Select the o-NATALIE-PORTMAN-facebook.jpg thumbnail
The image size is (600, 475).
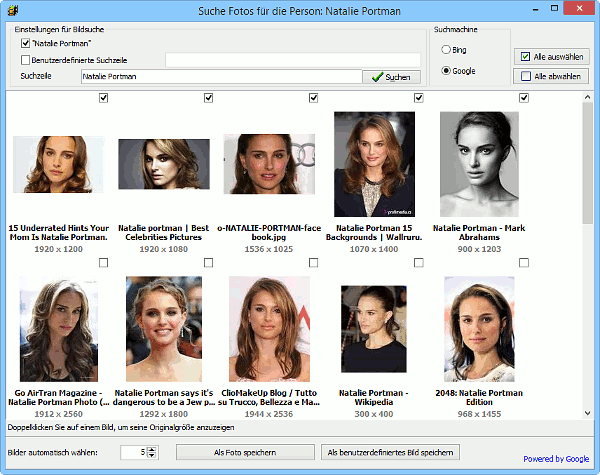(269, 164)
